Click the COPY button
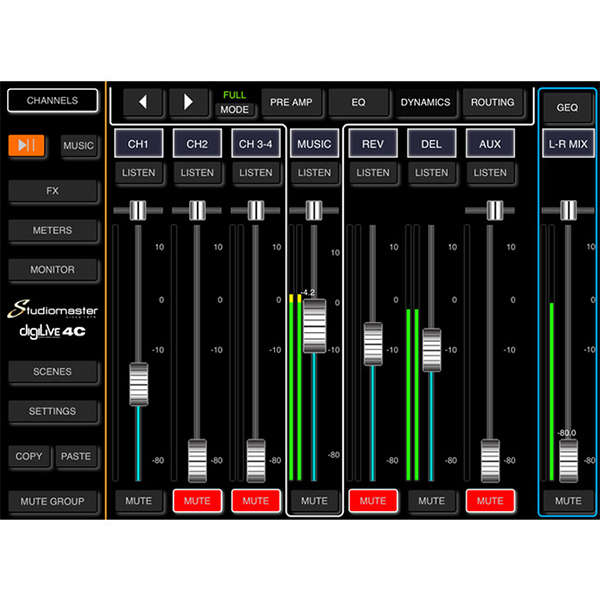This screenshot has height=600, width=600. click(29, 456)
